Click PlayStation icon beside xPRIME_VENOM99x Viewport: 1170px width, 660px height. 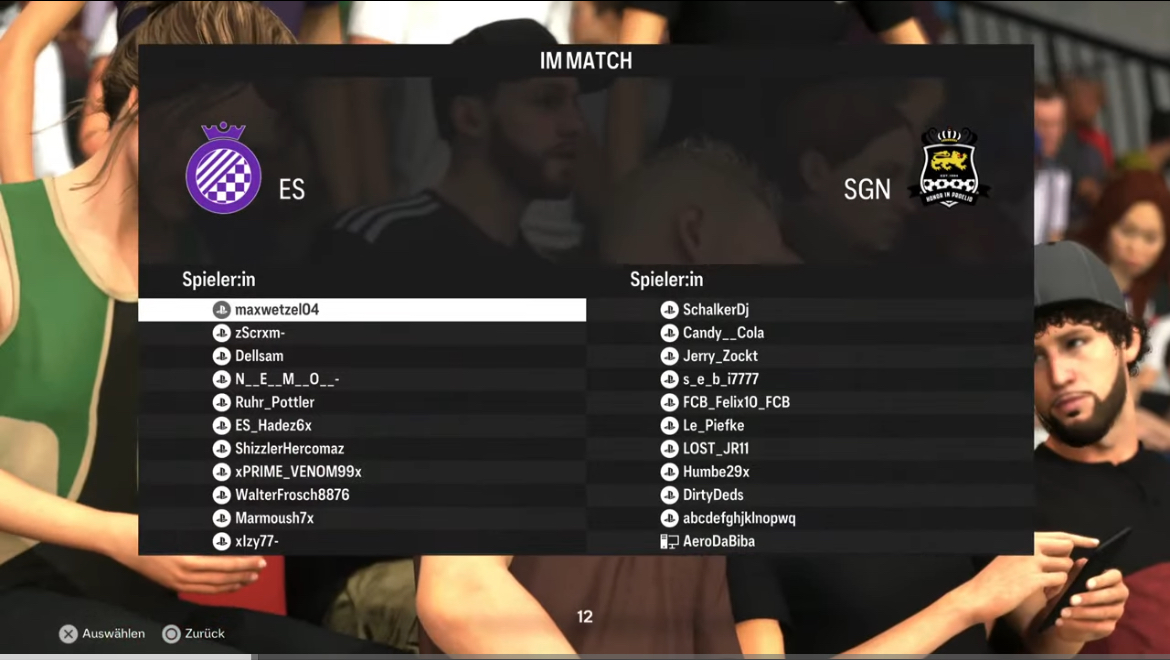pos(222,472)
